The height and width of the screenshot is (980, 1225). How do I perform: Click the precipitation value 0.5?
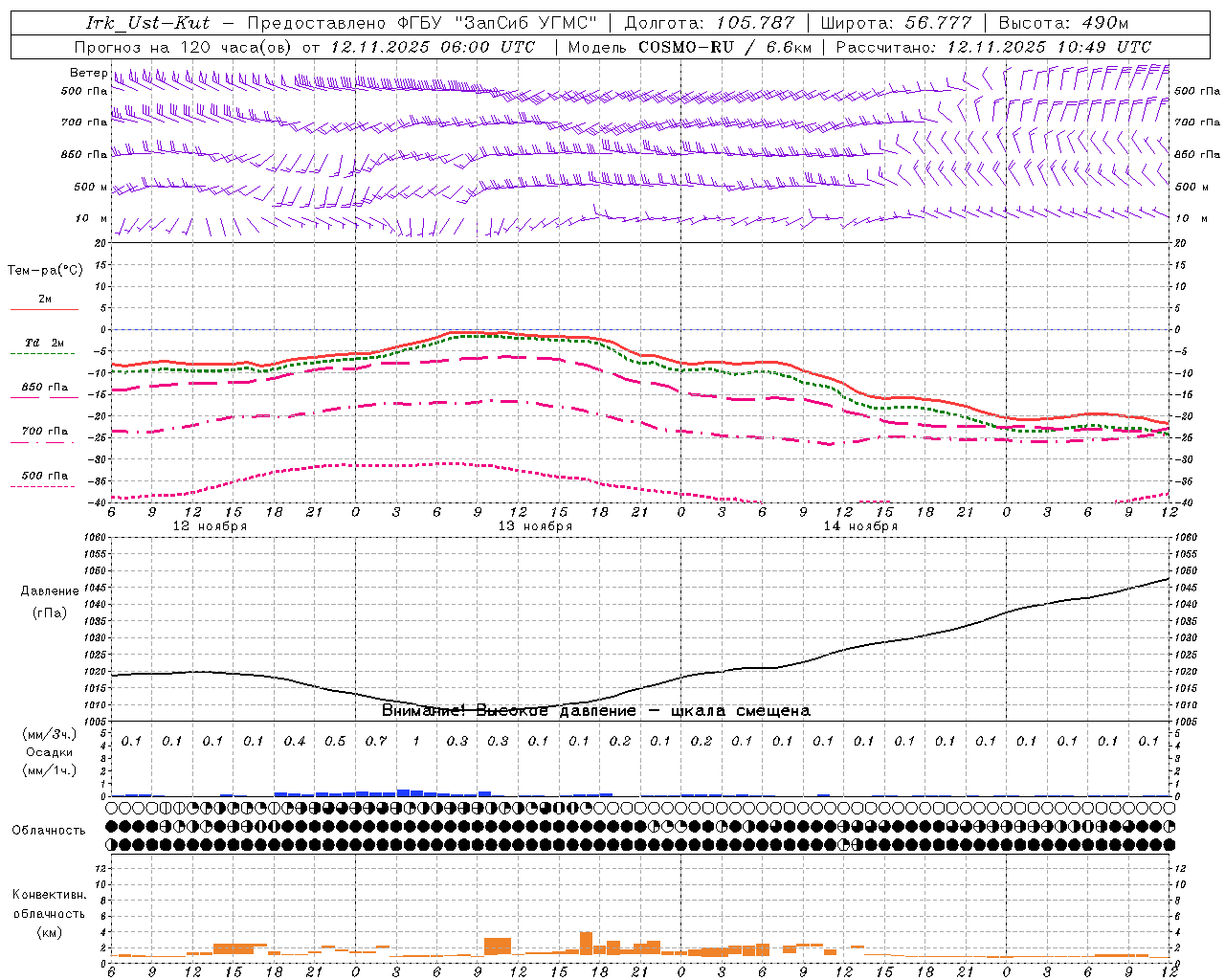coord(335,742)
